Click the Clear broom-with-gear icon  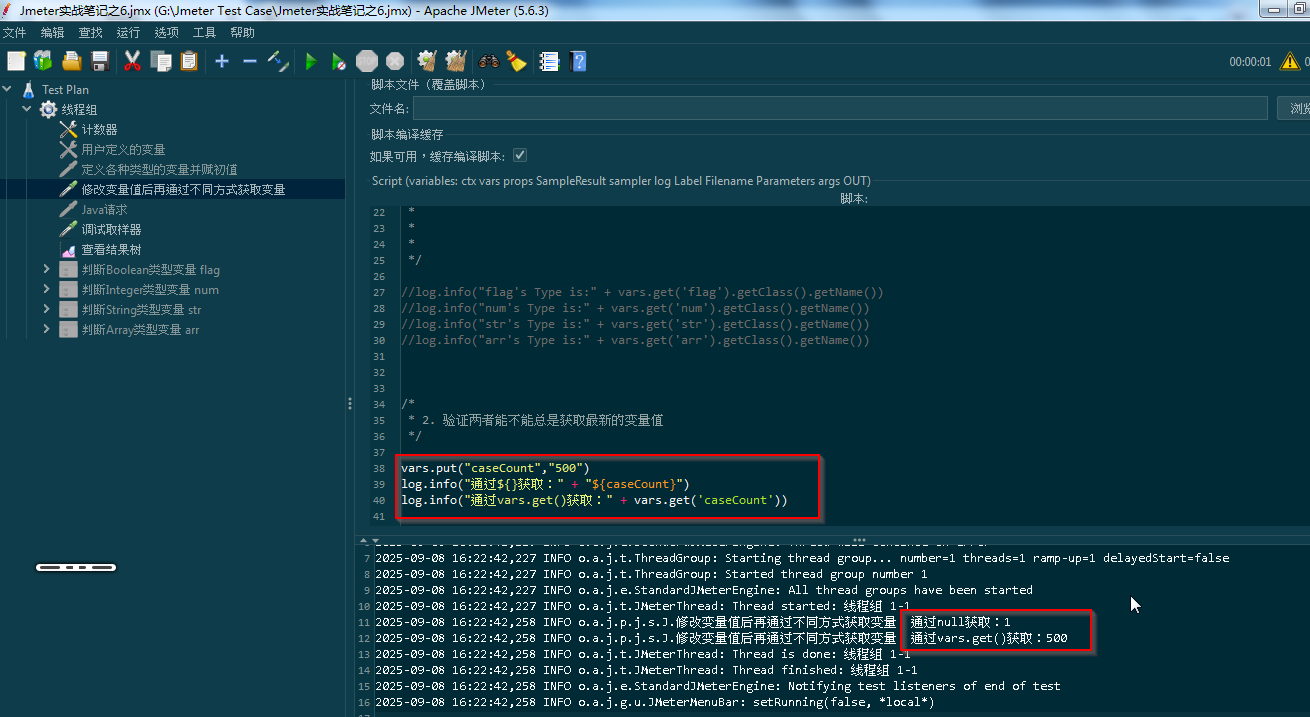tap(427, 61)
